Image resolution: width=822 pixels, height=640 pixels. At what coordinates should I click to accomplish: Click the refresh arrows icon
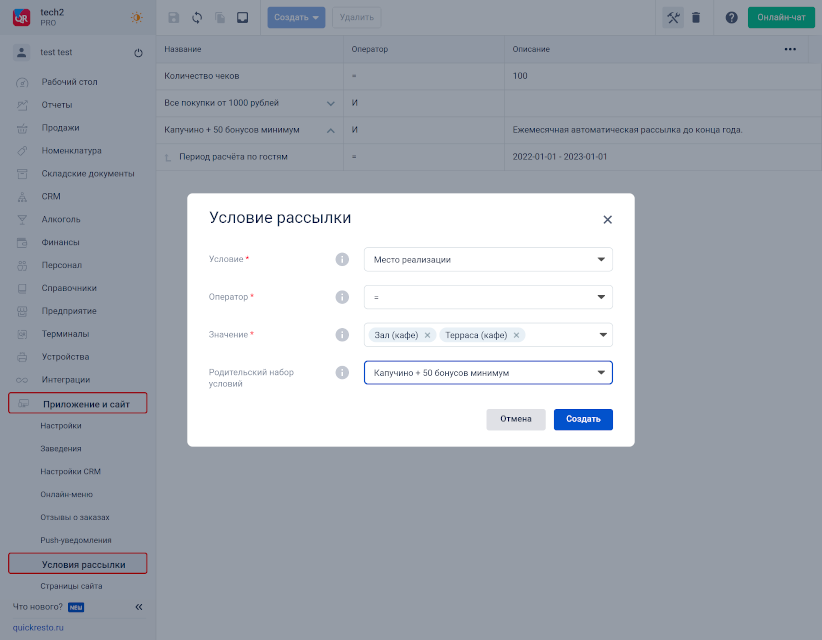click(x=197, y=17)
